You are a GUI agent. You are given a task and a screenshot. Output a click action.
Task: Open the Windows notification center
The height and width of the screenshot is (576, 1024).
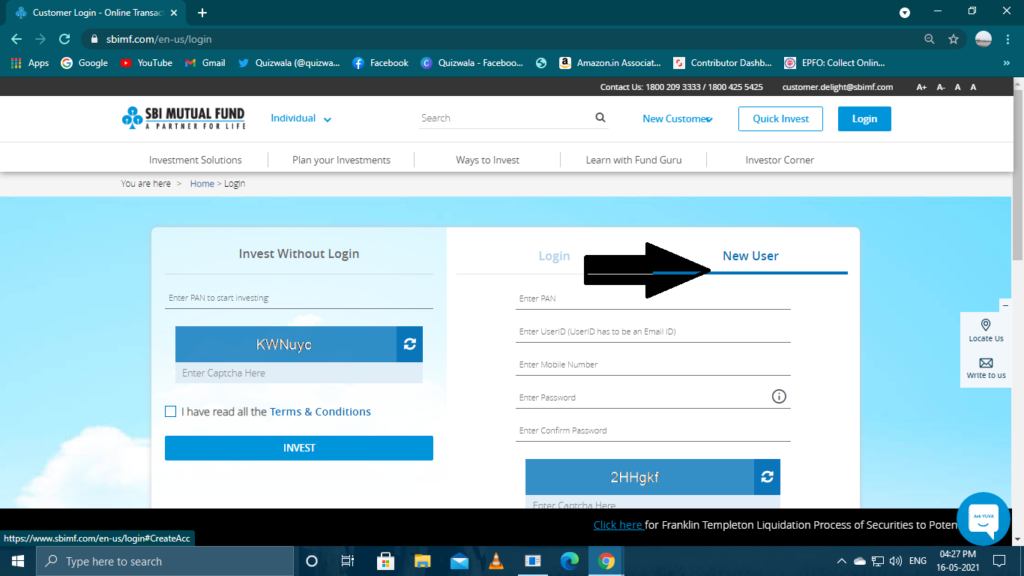coord(999,561)
